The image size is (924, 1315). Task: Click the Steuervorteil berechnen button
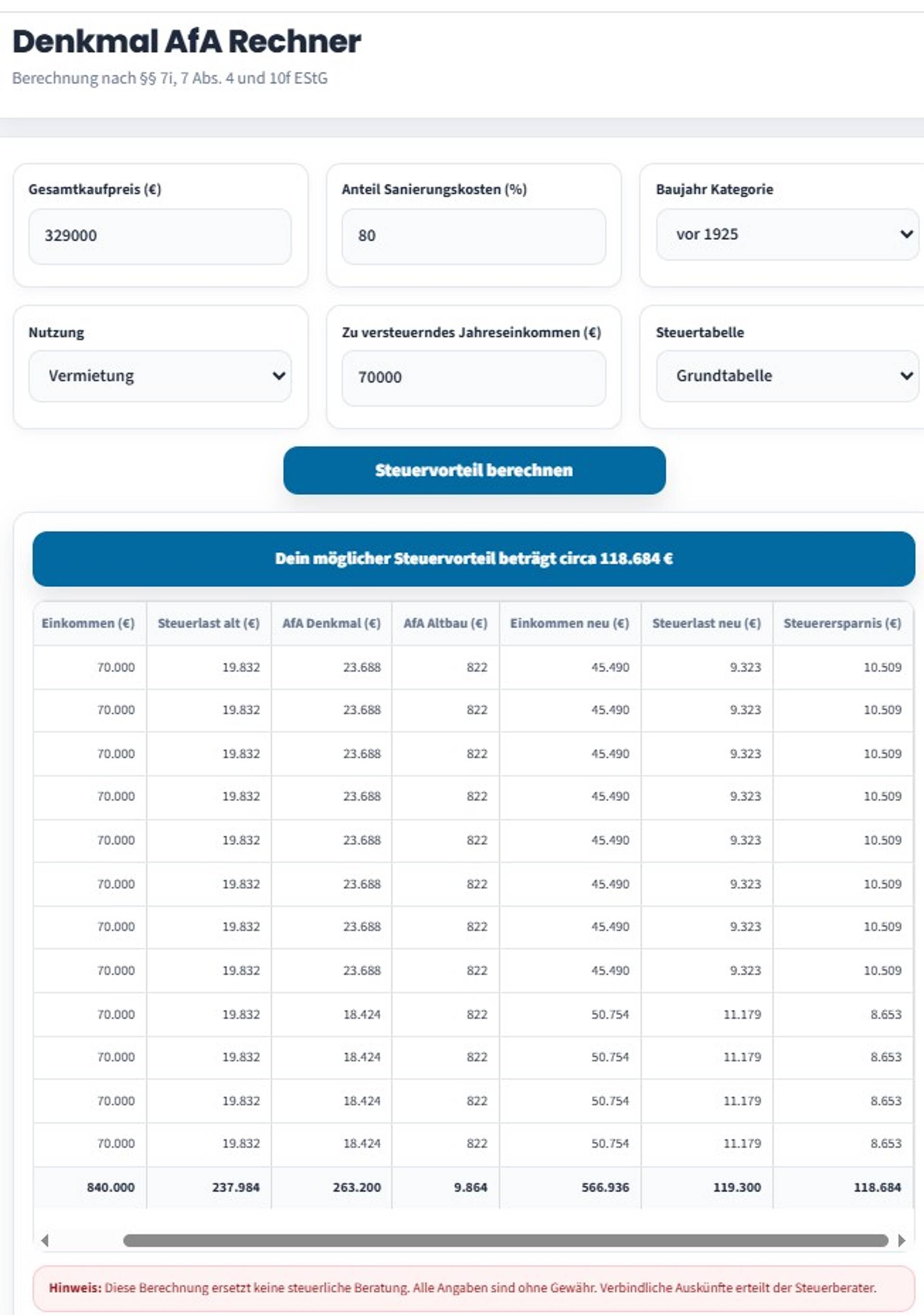(x=475, y=470)
